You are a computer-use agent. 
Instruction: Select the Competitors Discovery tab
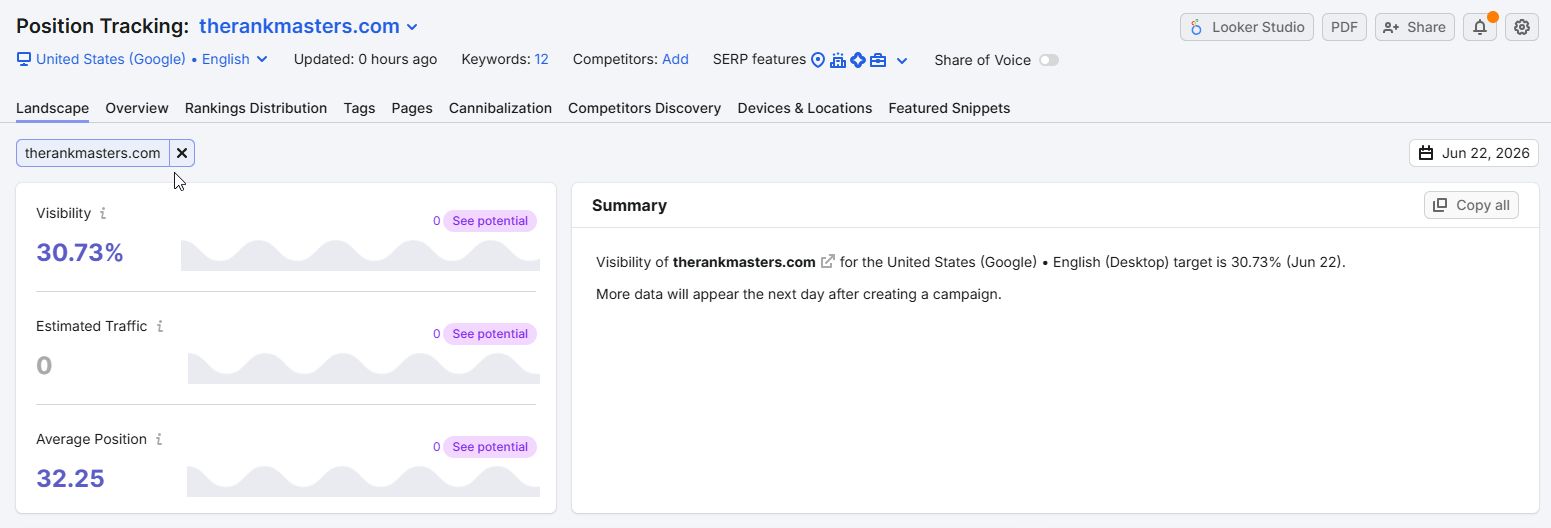(644, 108)
